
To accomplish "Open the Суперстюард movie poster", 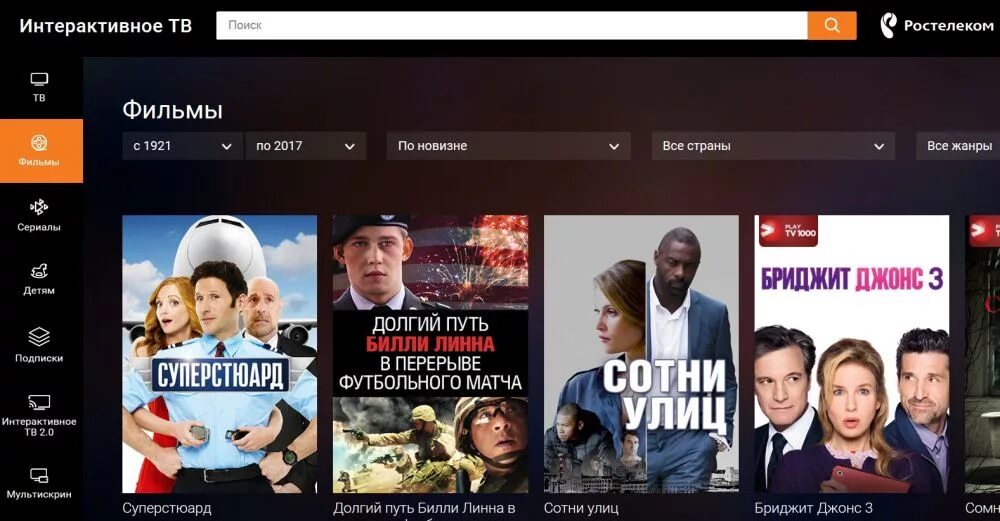I will pyautogui.click(x=219, y=354).
